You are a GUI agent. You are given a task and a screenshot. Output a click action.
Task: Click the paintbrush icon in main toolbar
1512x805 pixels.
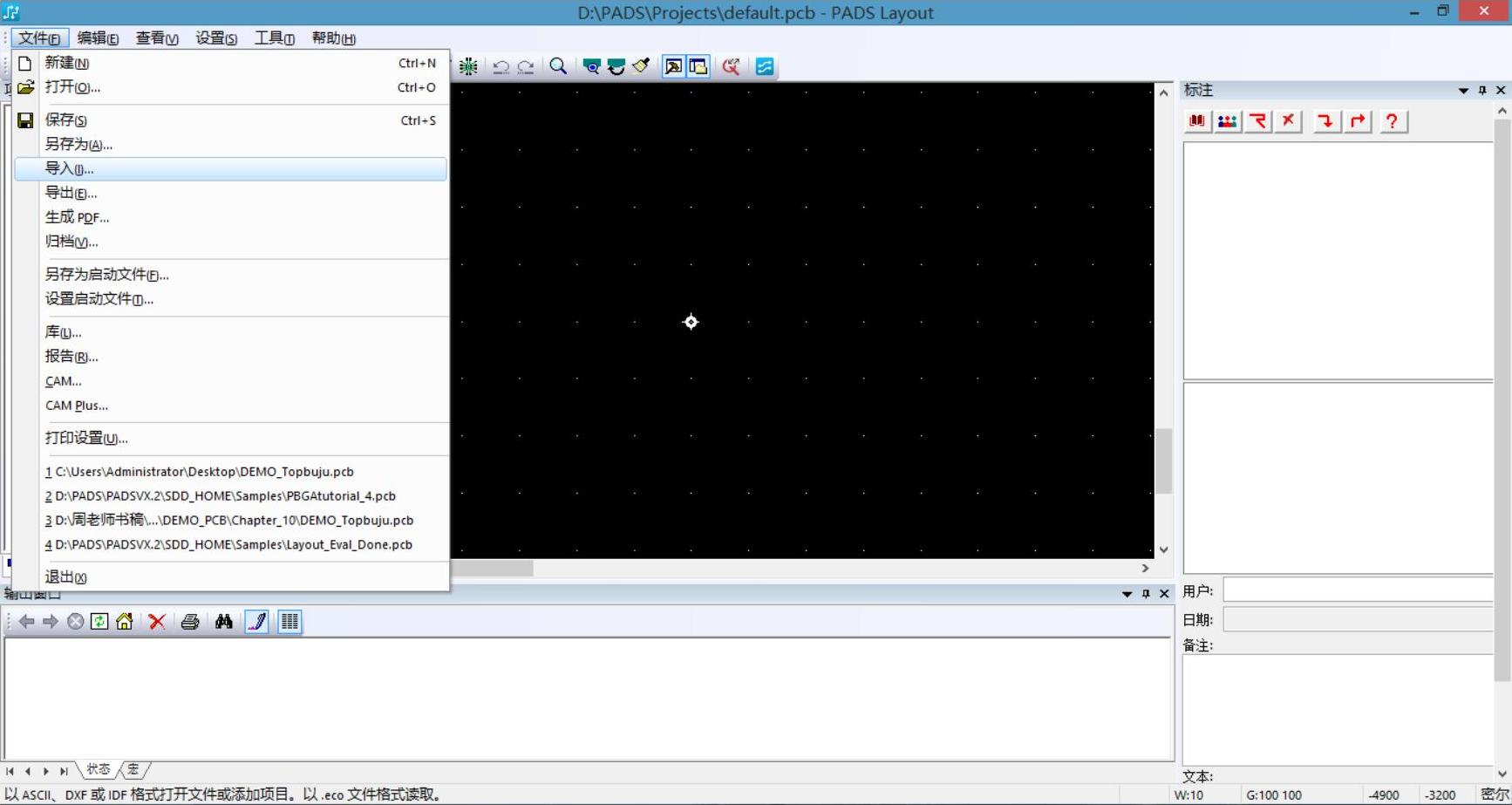point(641,66)
